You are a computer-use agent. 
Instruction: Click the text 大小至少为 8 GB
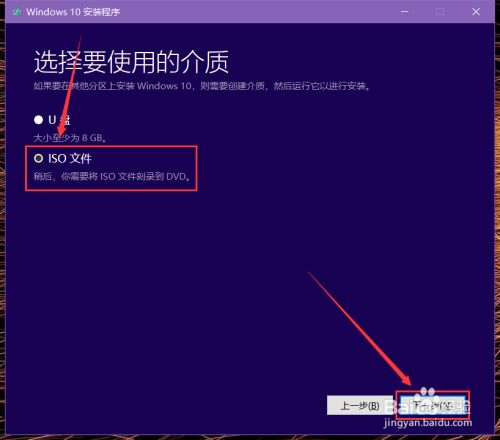point(70,138)
